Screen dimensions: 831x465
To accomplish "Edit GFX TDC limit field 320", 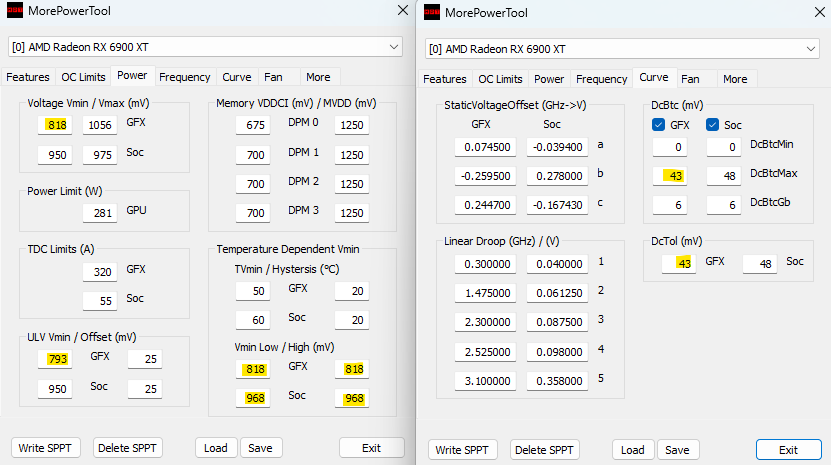I will 100,272.
